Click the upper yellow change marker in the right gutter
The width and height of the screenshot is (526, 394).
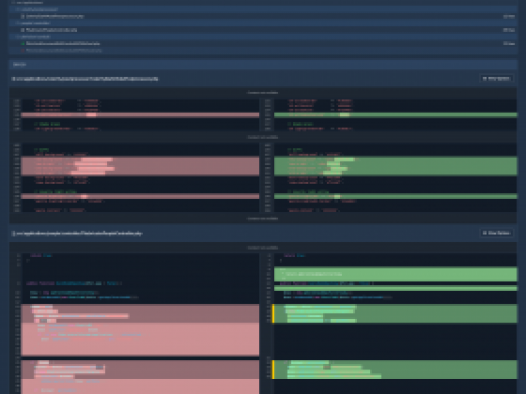273,314
